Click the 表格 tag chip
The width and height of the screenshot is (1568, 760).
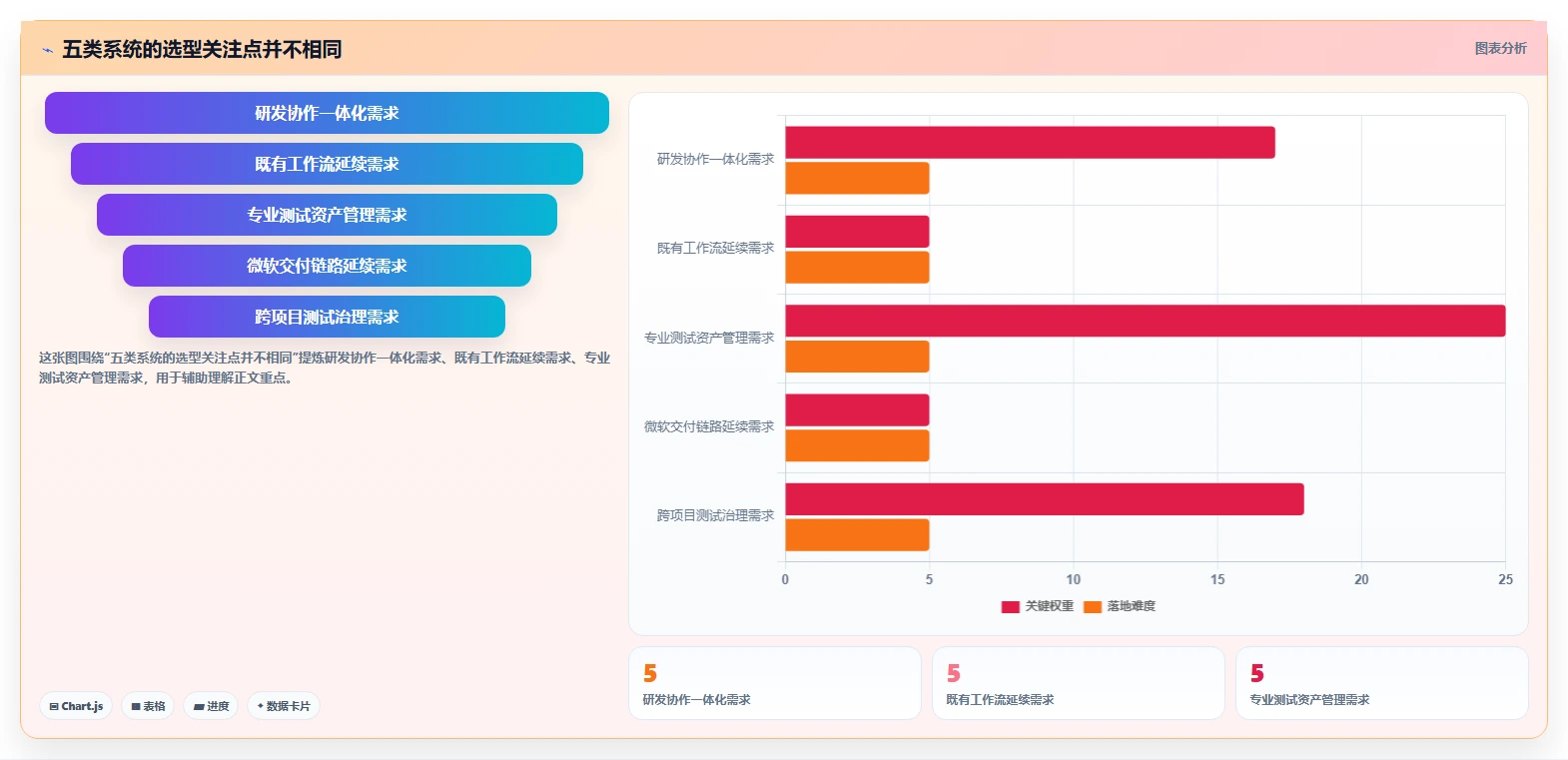pos(148,706)
